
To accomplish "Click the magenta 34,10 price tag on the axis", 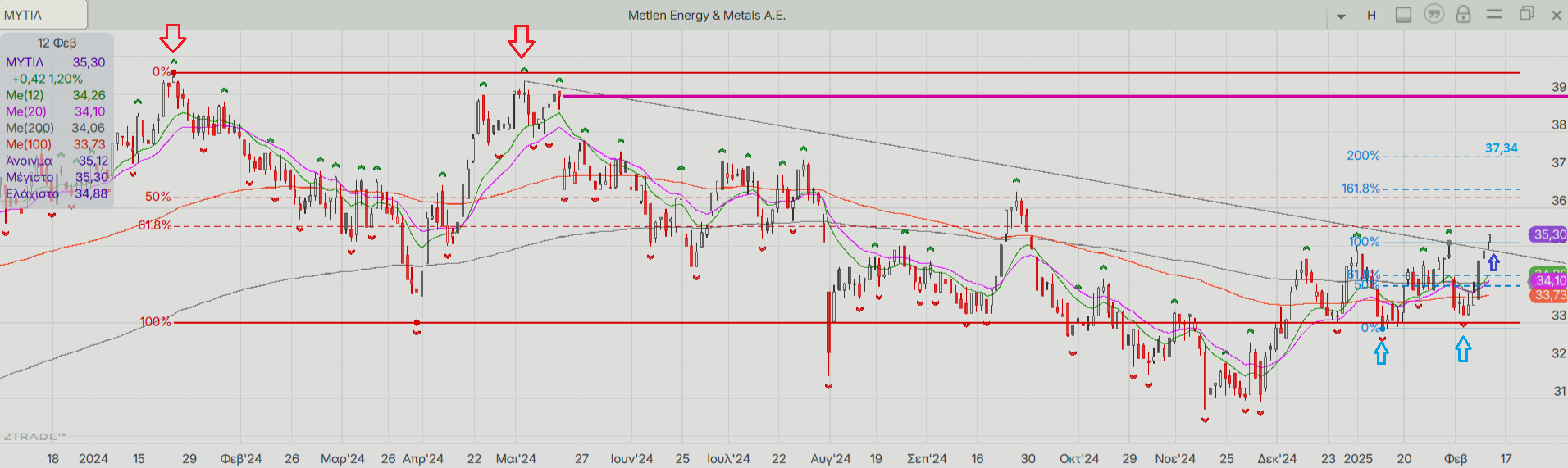I will (x=1550, y=281).
